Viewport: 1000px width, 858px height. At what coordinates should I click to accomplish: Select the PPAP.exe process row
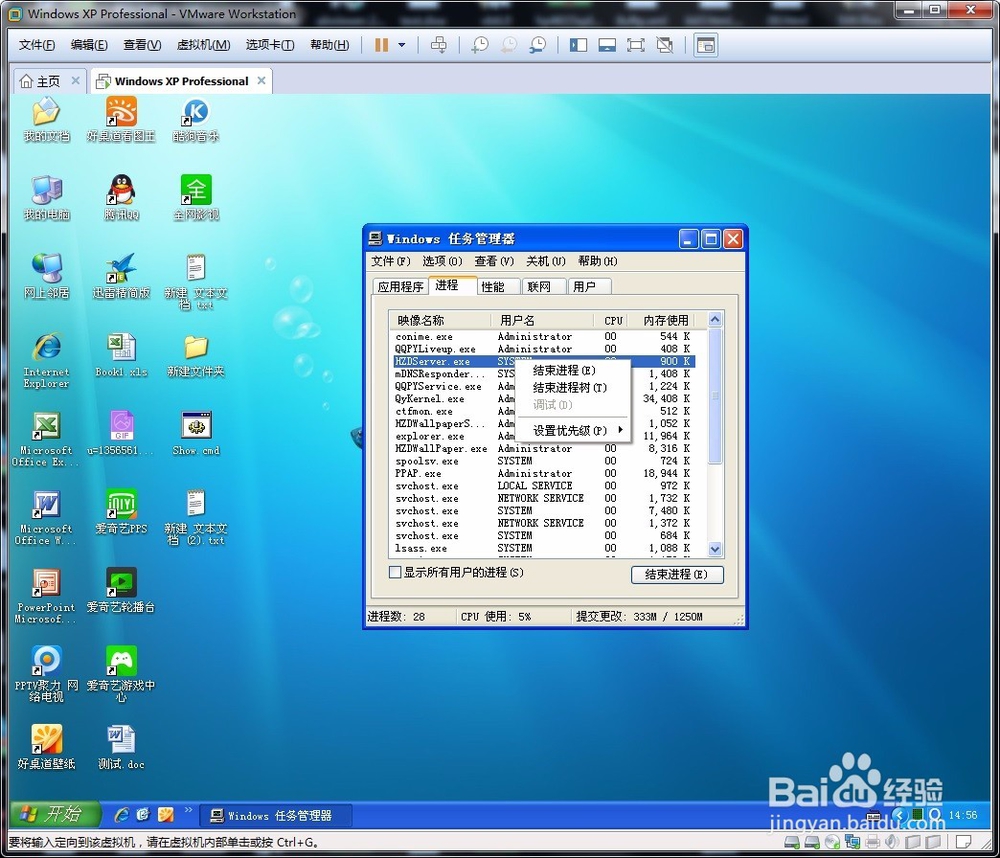(542, 473)
